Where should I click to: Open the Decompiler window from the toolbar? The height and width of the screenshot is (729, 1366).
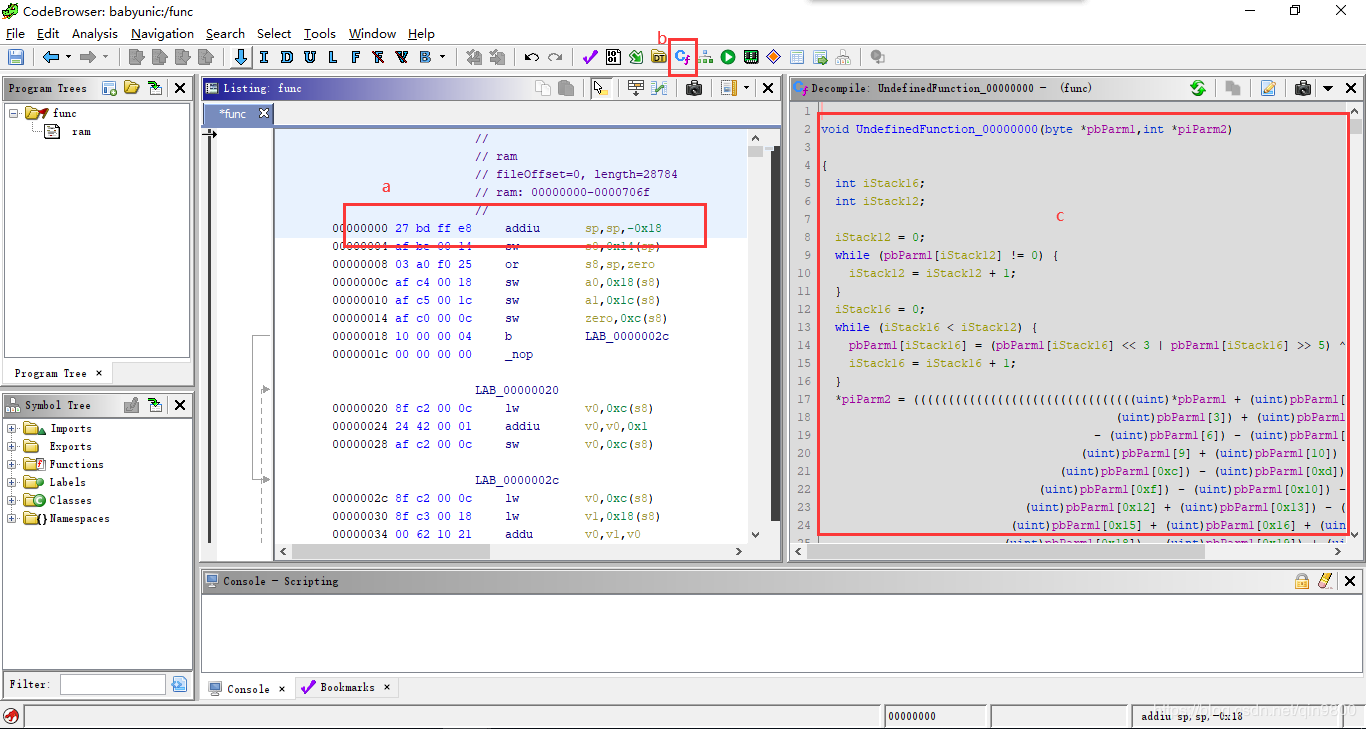(683, 57)
